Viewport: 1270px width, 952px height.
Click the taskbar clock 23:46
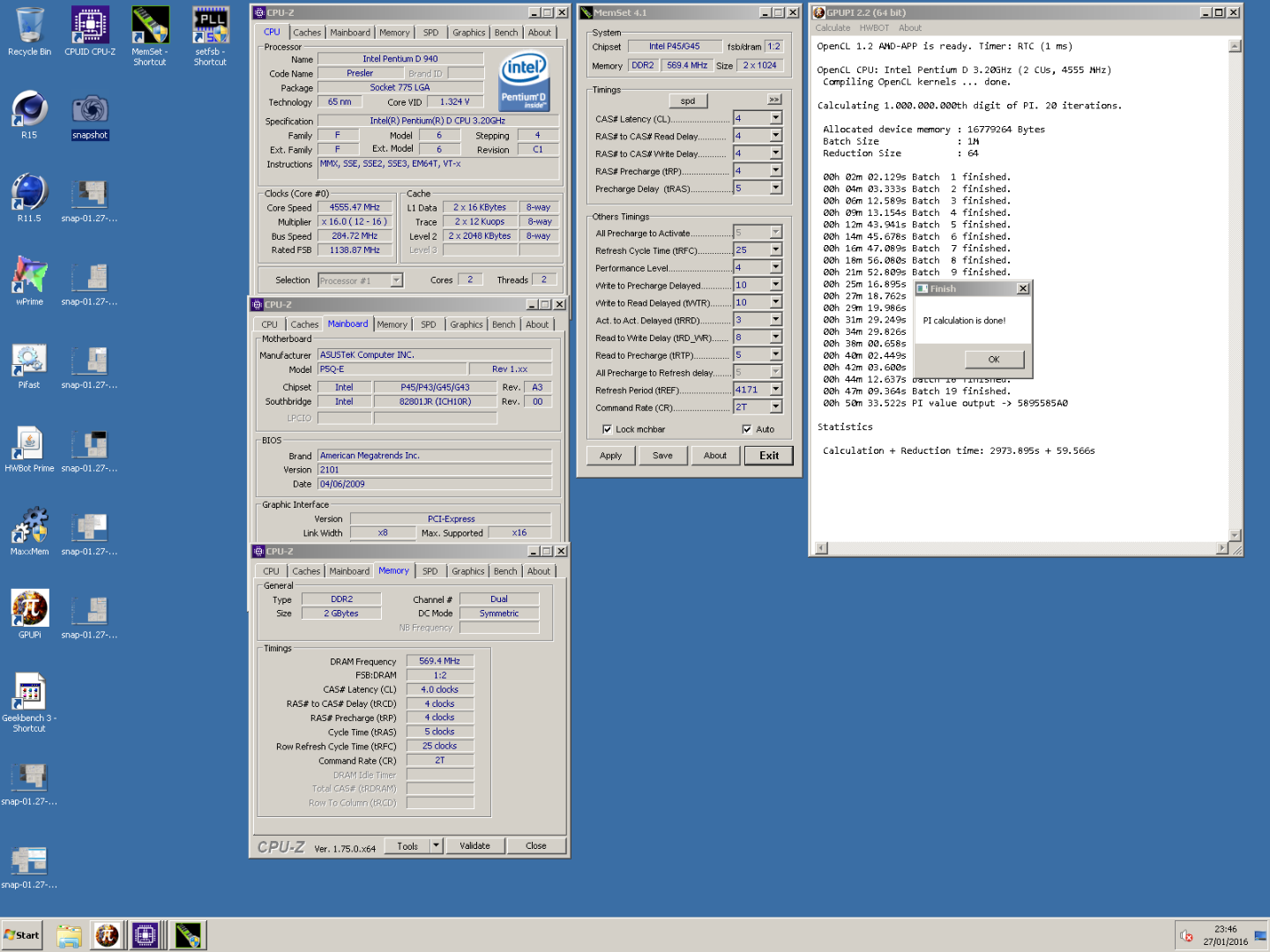click(x=1225, y=929)
